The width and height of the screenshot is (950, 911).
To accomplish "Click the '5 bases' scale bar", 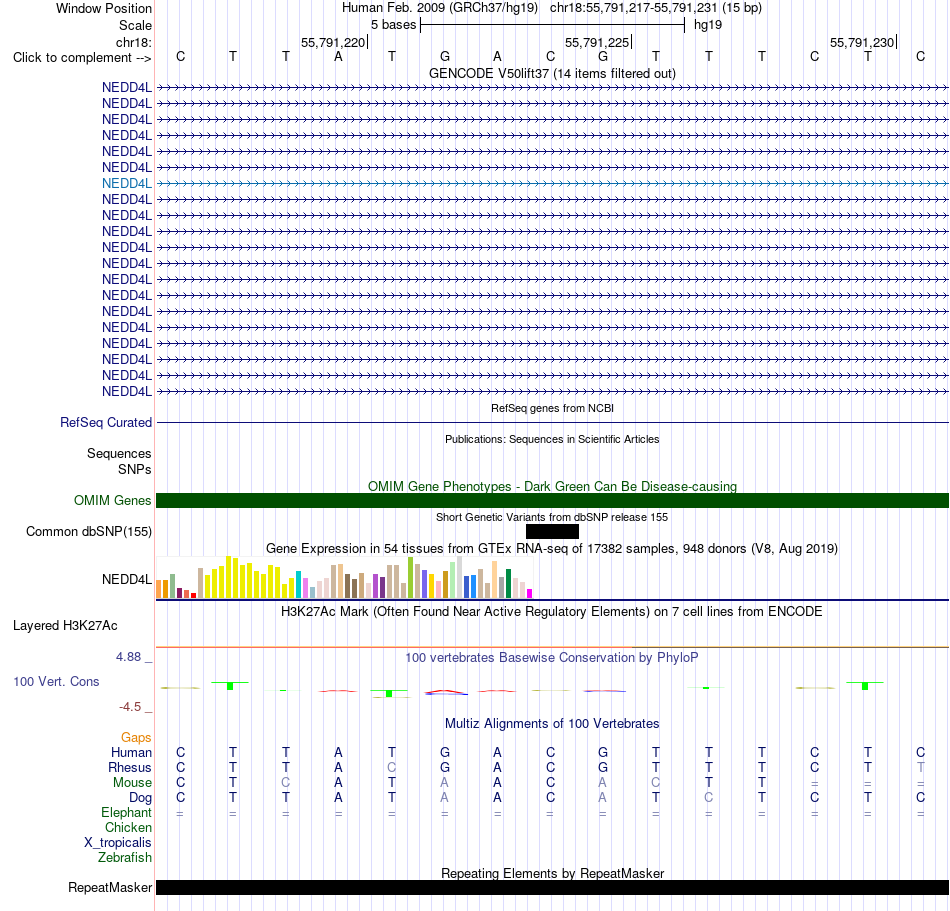I will pyautogui.click(x=553, y=25).
